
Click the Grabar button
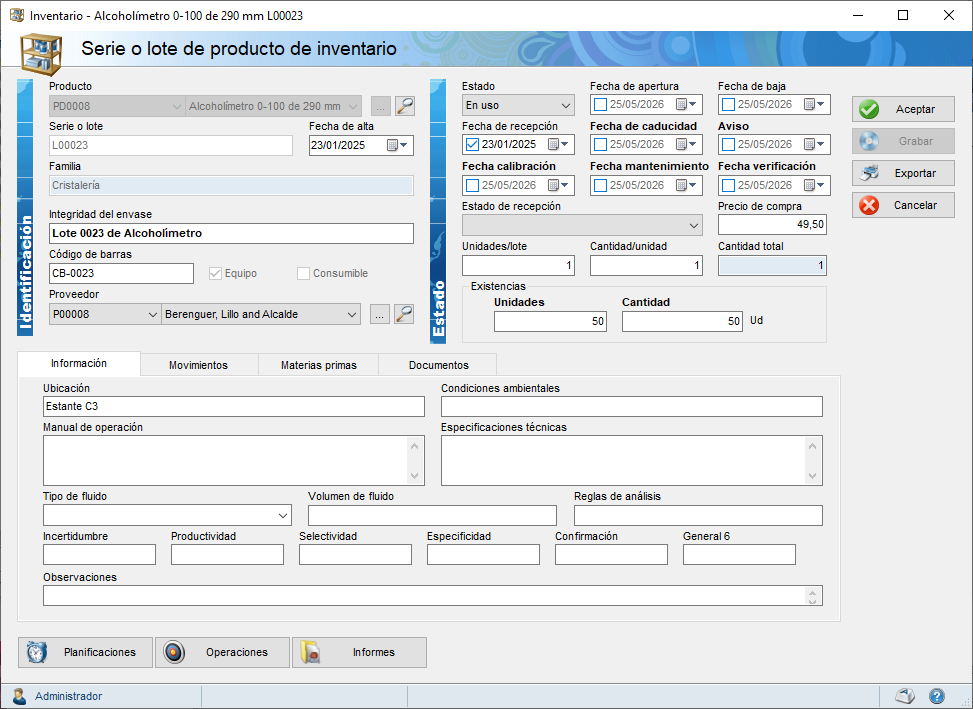coord(903,141)
